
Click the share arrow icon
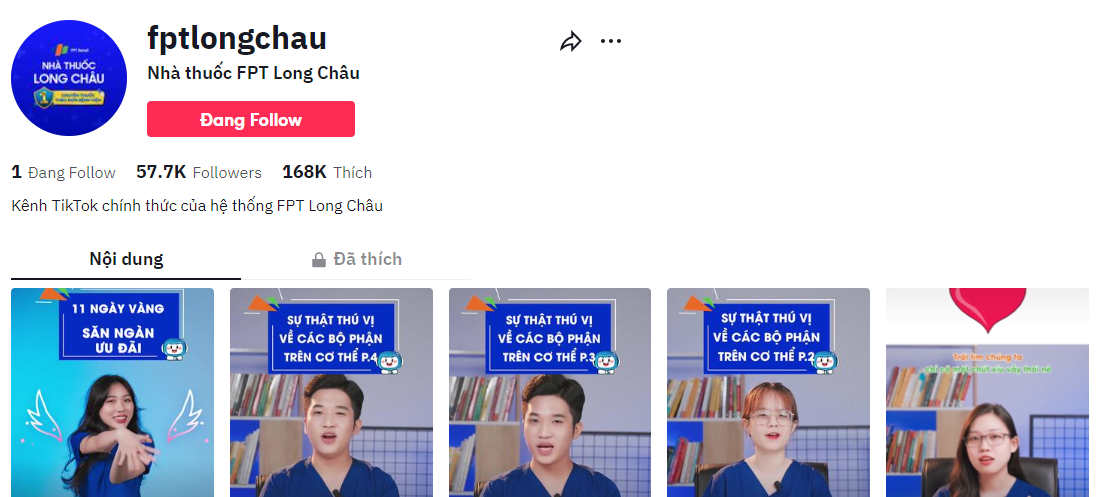tap(570, 41)
